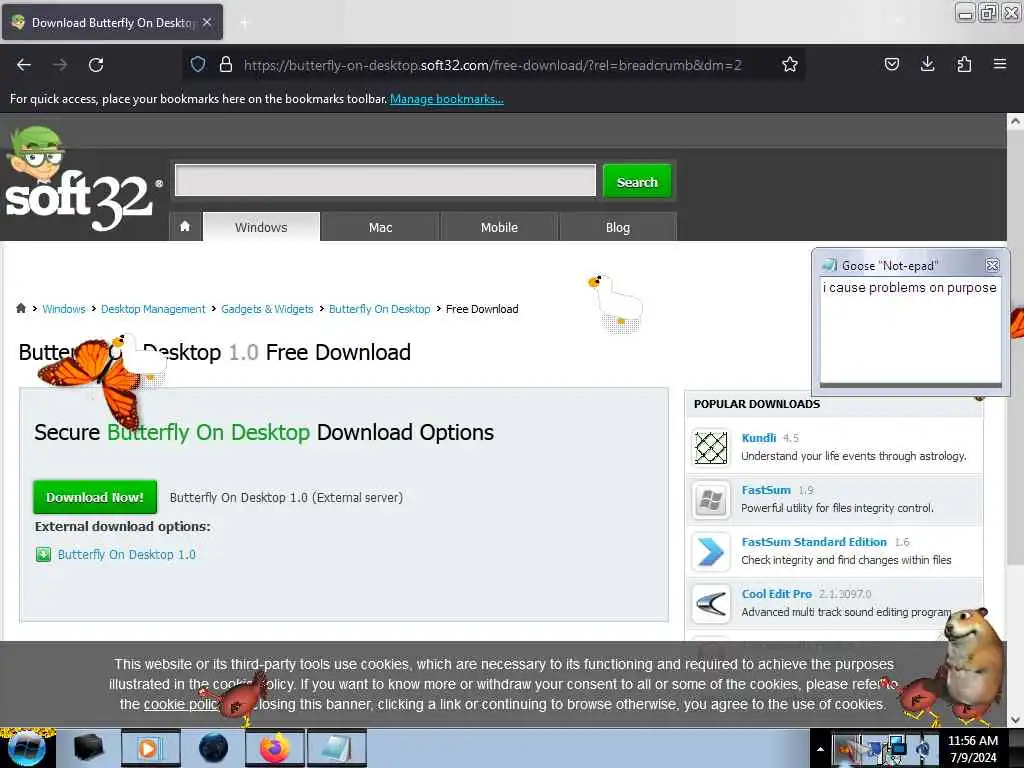Screen dimensions: 1024x768
Task: Open the media player taskbar icon
Action: pyautogui.click(x=150, y=748)
